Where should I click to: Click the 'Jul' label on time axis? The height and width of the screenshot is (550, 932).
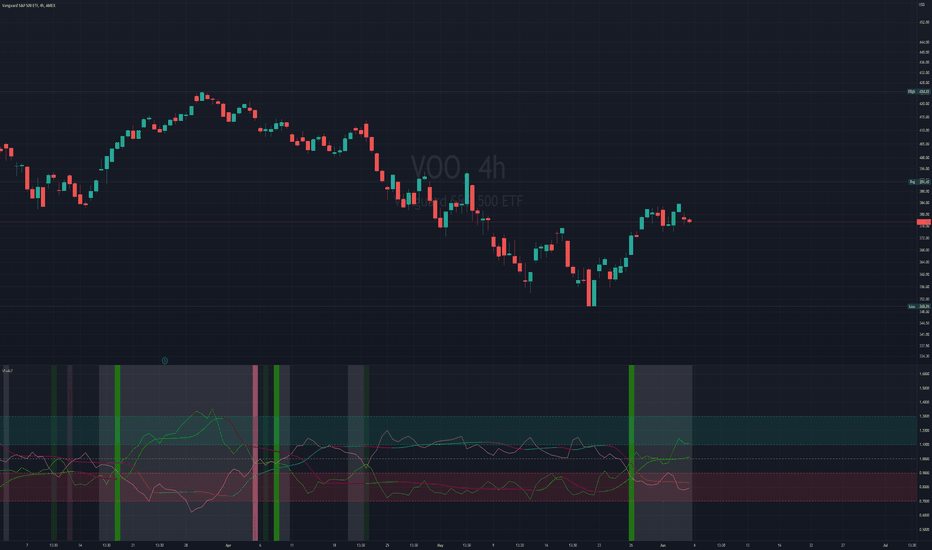tap(886, 545)
